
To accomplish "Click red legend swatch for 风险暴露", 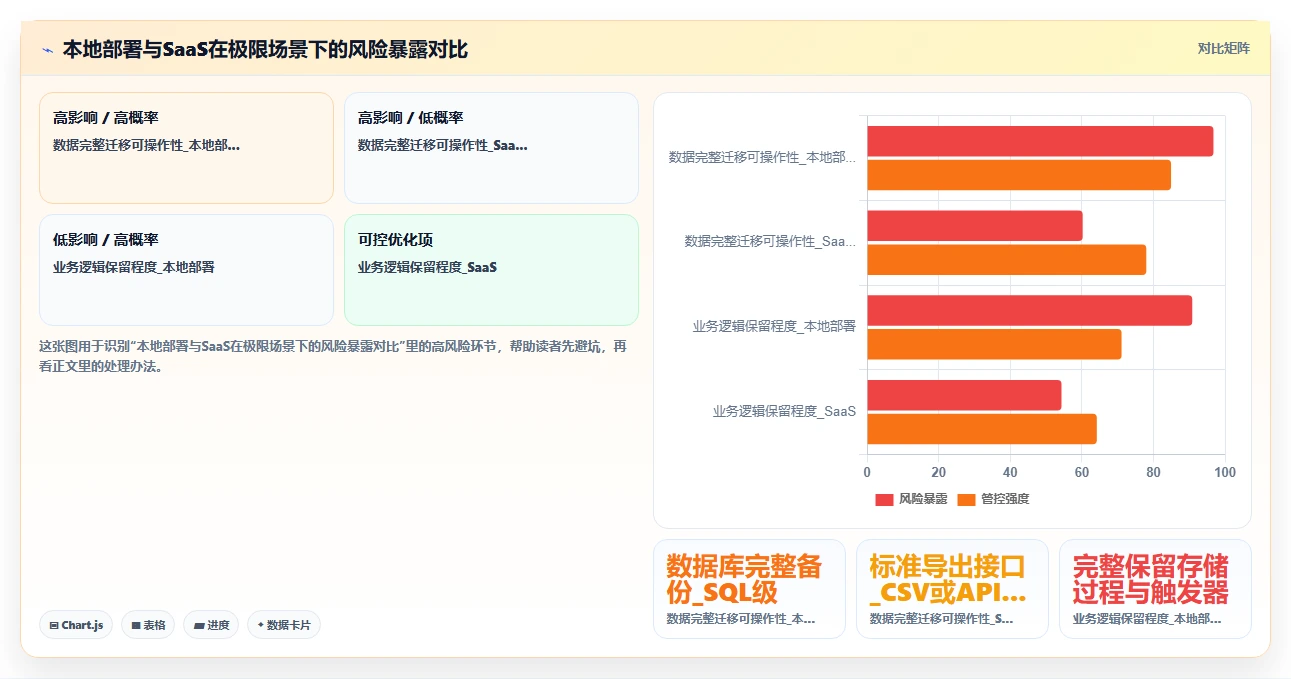I will coord(884,499).
